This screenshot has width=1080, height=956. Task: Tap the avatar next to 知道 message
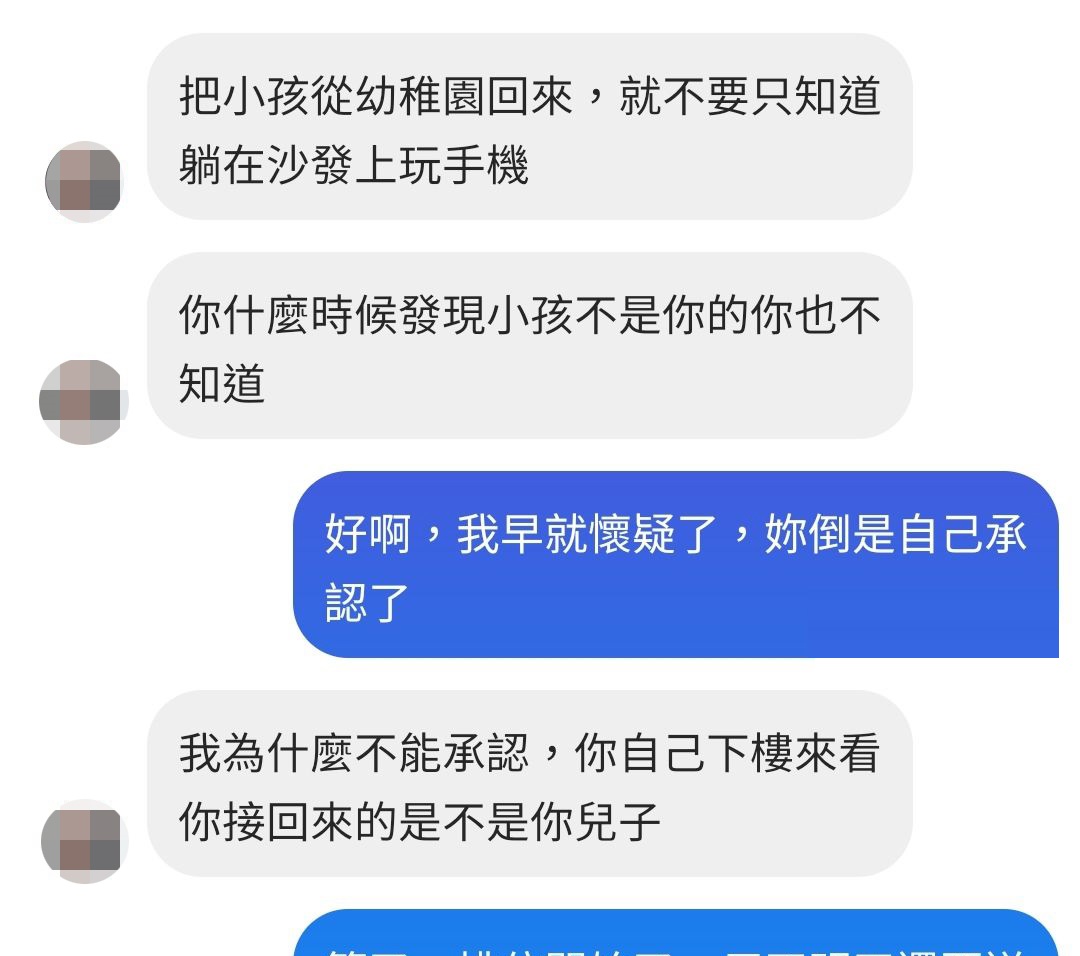[83, 402]
